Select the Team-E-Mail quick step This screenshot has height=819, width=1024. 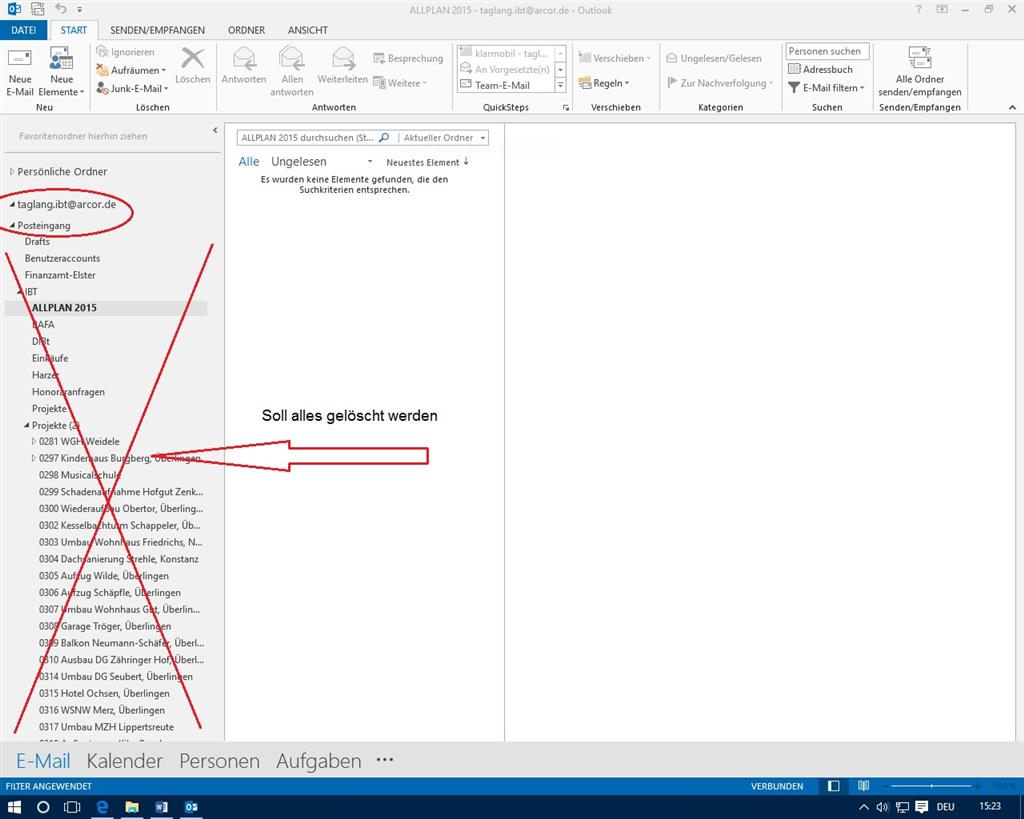point(502,85)
